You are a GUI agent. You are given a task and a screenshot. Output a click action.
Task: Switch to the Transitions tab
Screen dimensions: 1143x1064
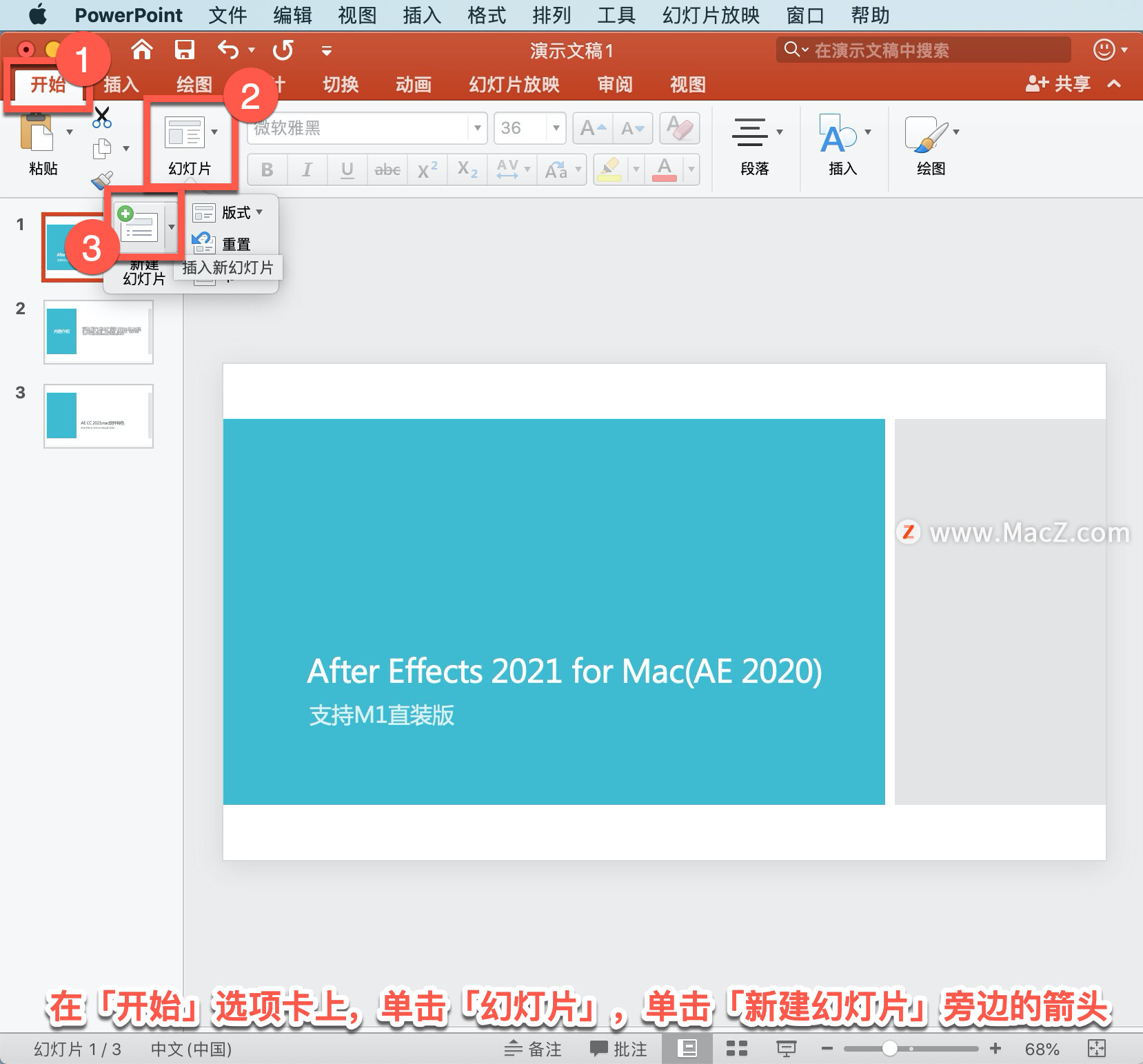(x=341, y=84)
